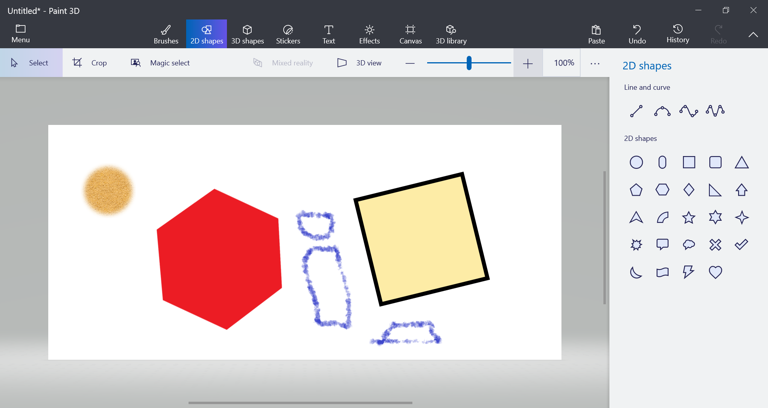Open the more options ellipsis
The image size is (768, 408).
tap(595, 63)
